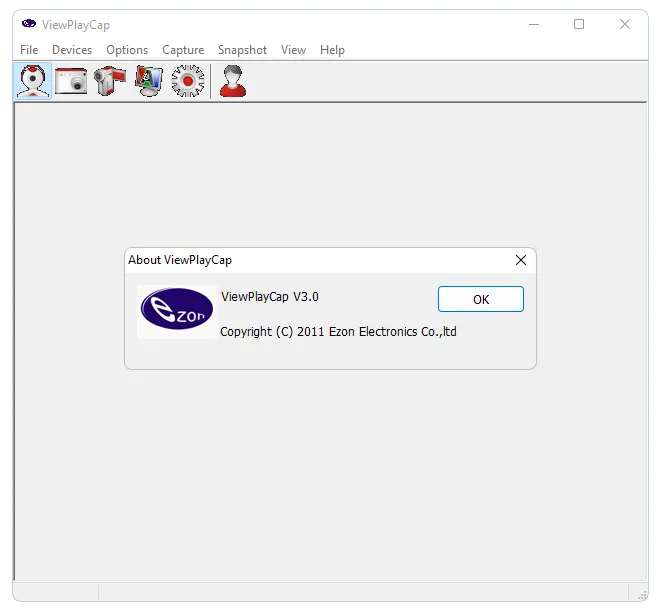Click the webcam preview toolbar icon
659x608 pixels.
coord(33,81)
